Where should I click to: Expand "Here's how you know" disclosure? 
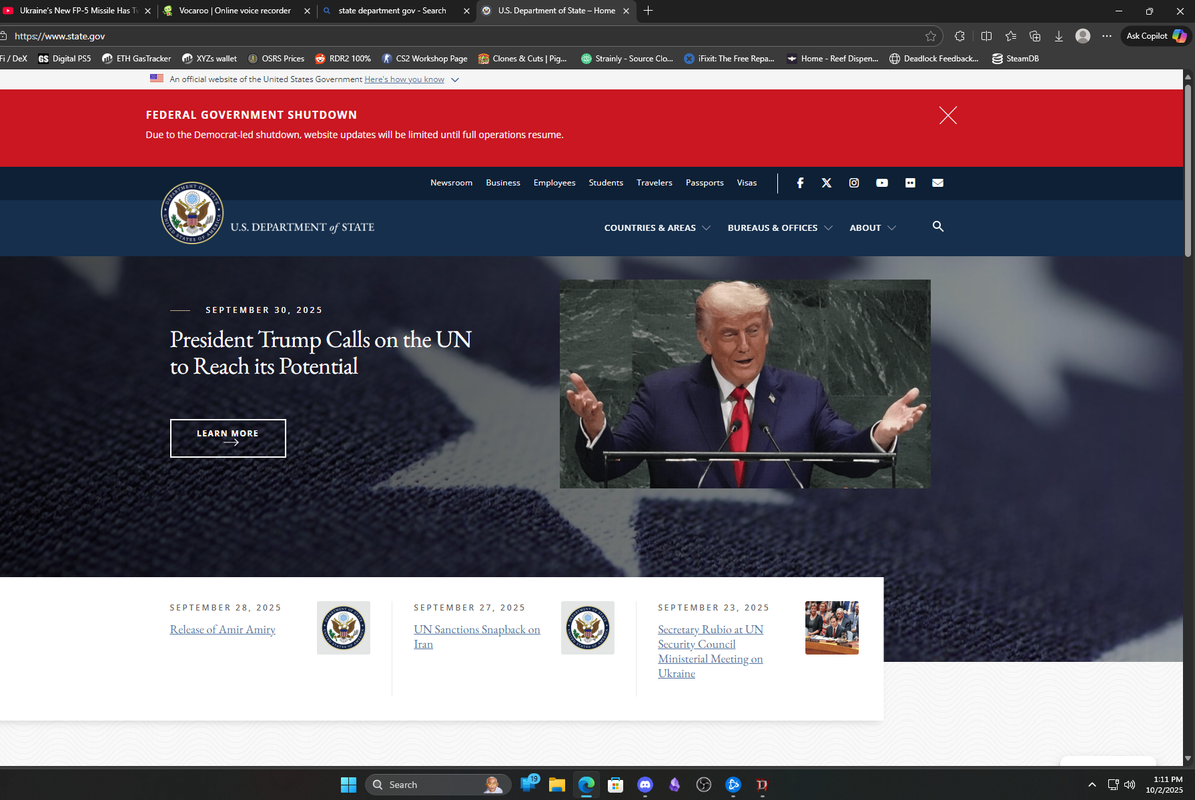coord(412,79)
